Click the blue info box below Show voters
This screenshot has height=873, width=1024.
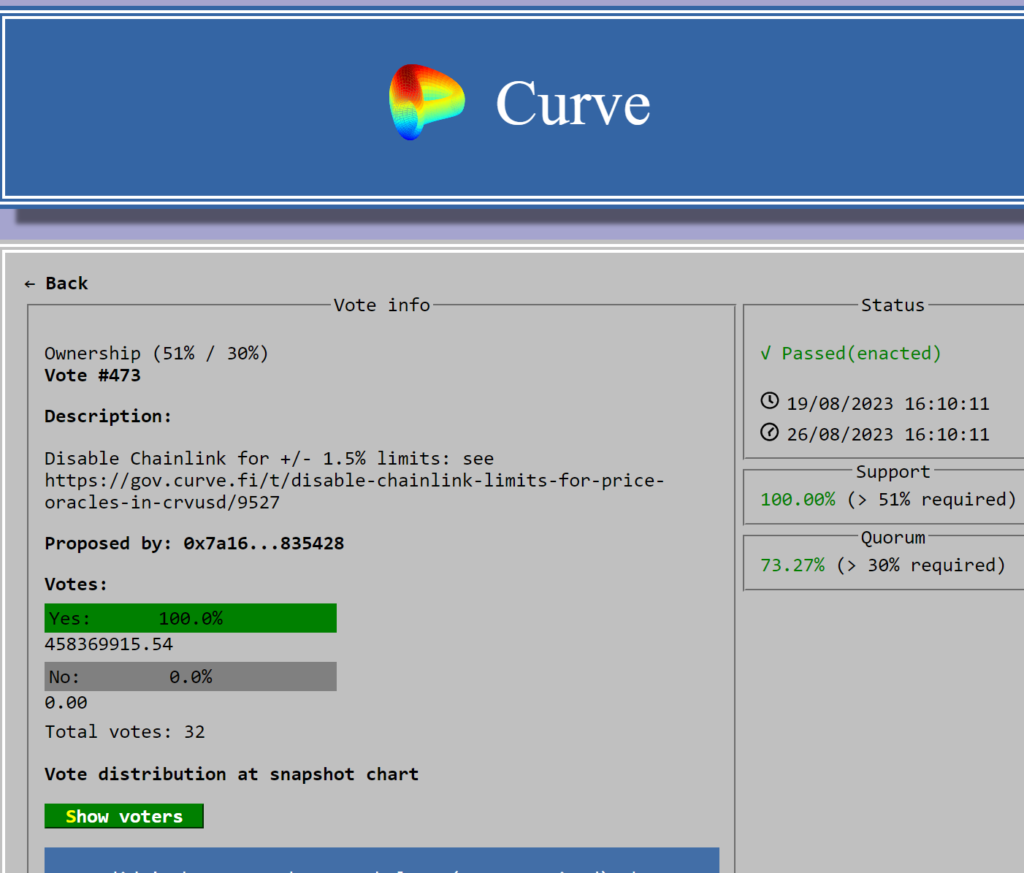(x=381, y=860)
